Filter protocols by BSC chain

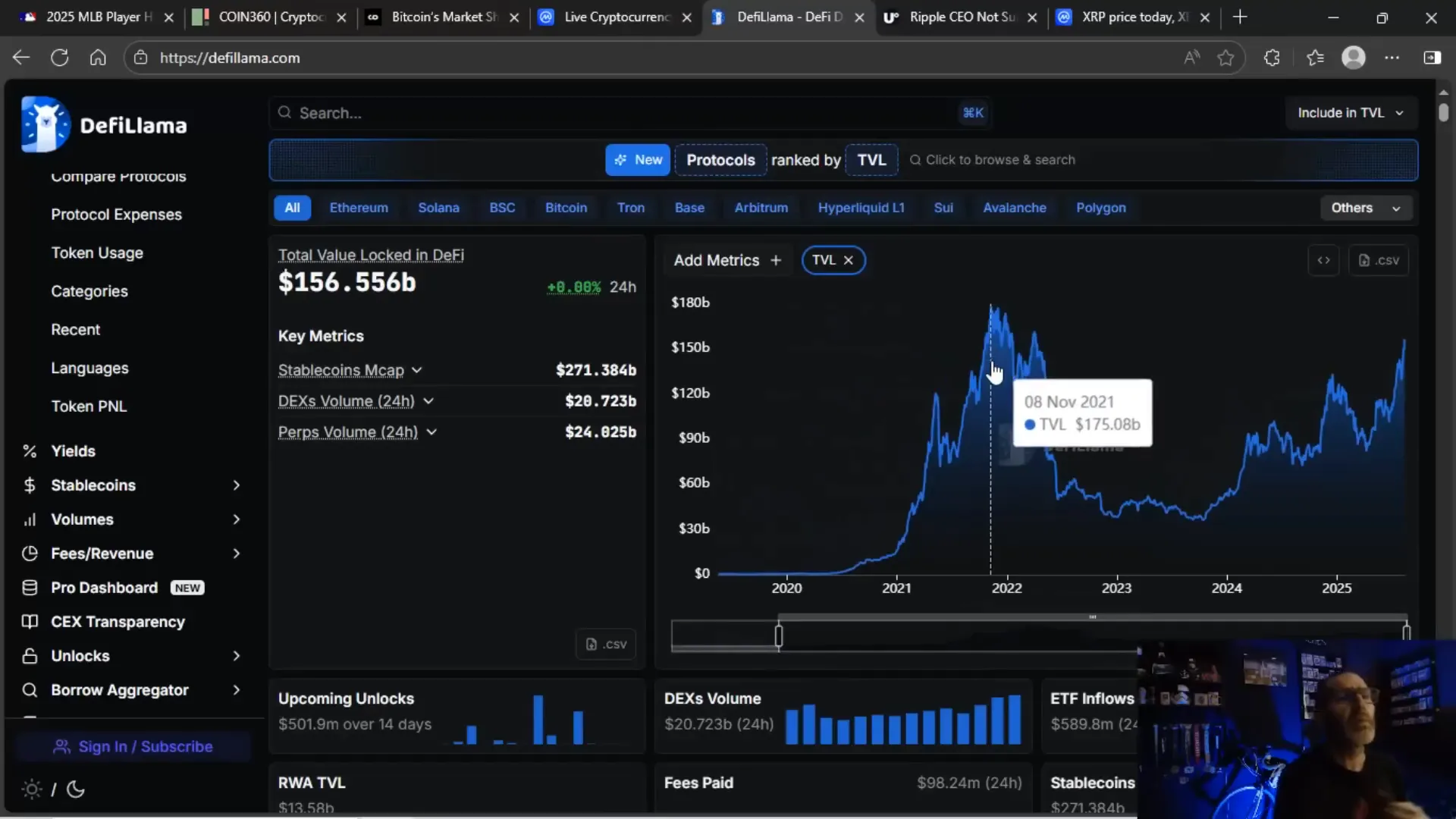point(502,208)
